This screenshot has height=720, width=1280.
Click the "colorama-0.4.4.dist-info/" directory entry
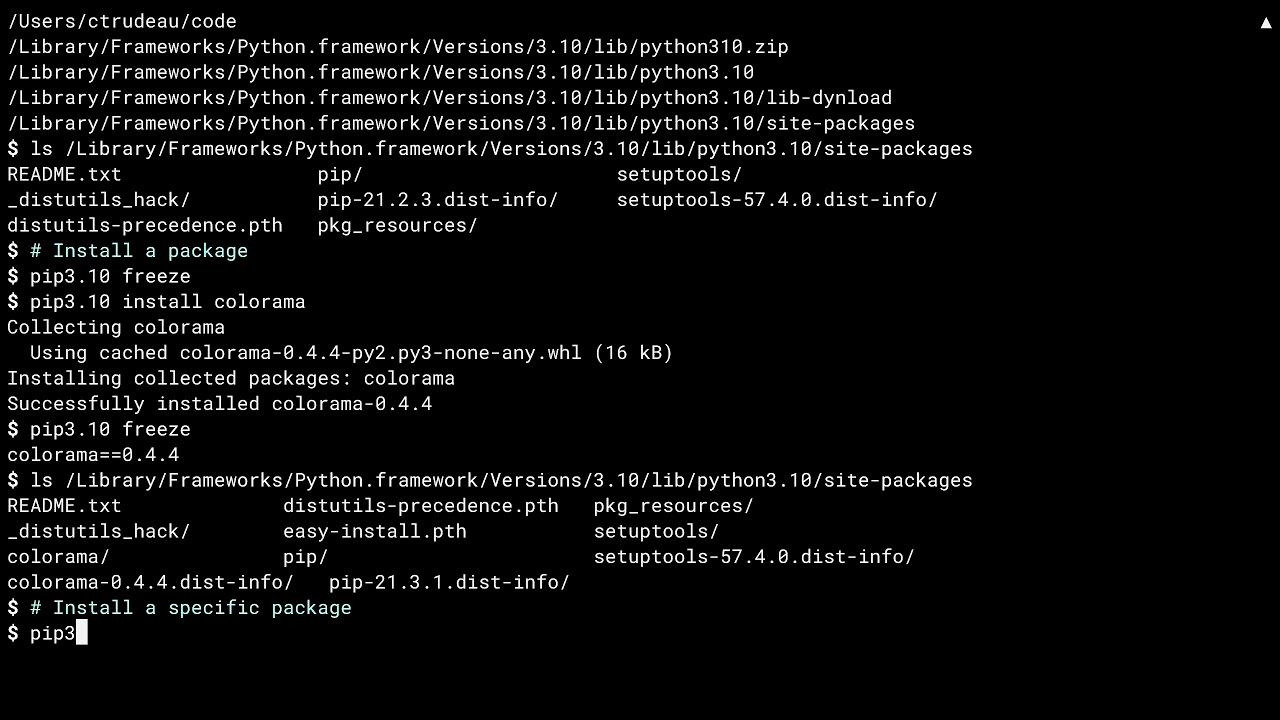[x=150, y=582]
